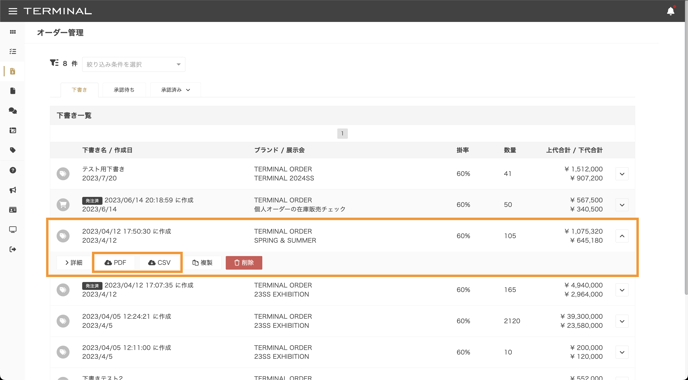Open the chat messages sidebar icon
Image resolution: width=688 pixels, height=380 pixels.
click(13, 111)
